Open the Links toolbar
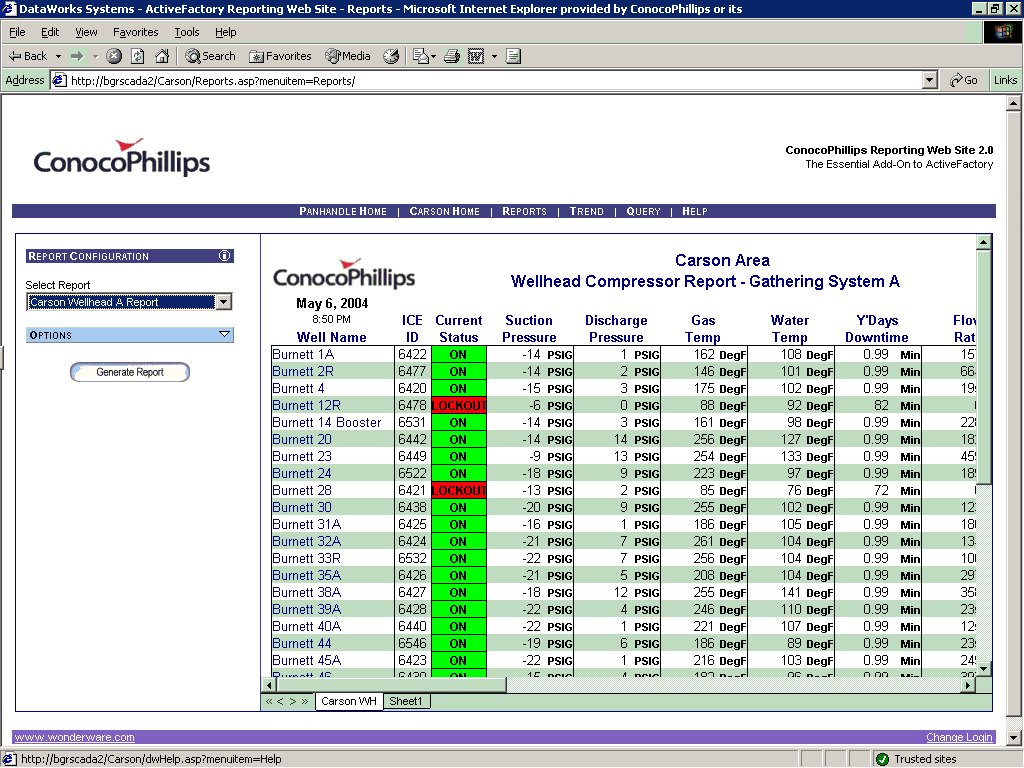This screenshot has width=1024, height=768. (1005, 80)
